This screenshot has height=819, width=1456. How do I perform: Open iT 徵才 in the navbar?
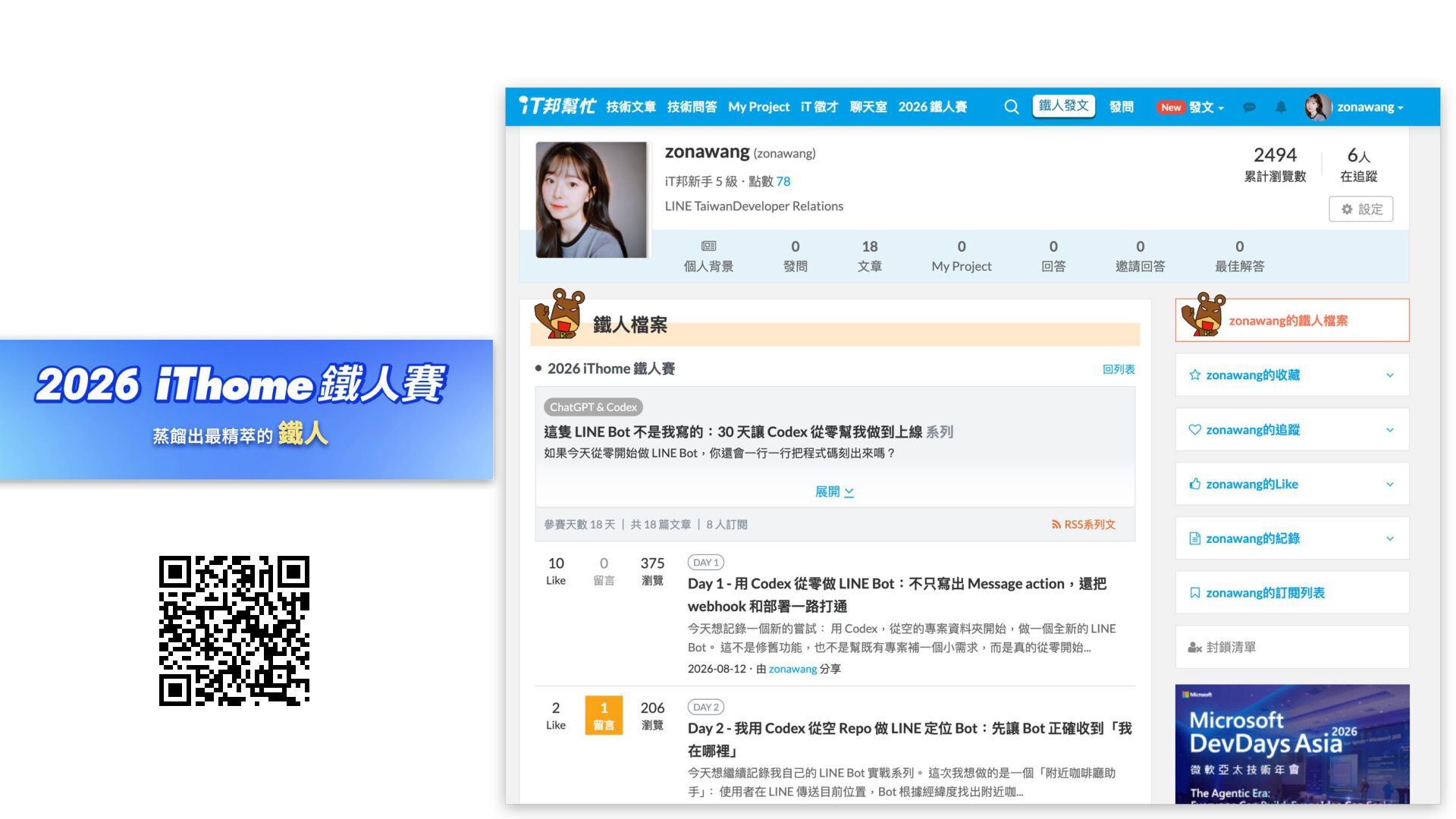pyautogui.click(x=819, y=107)
